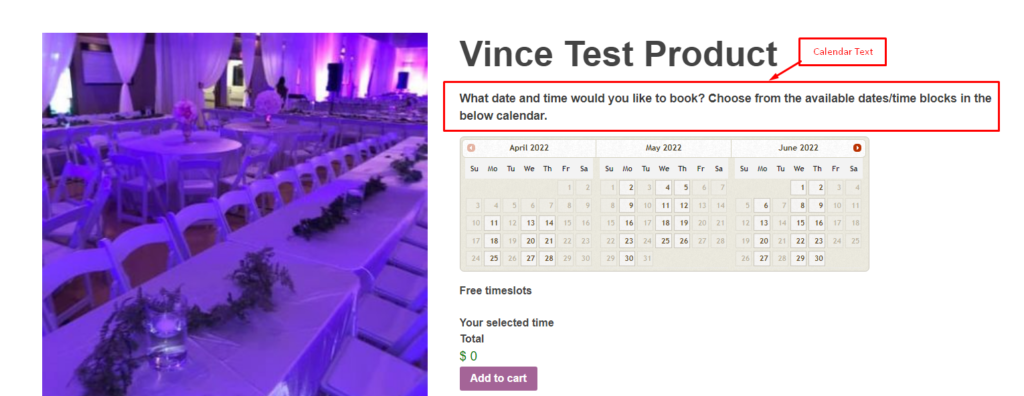Select June 1 in calendar
Screen dimensions: 1024x396
(799, 188)
